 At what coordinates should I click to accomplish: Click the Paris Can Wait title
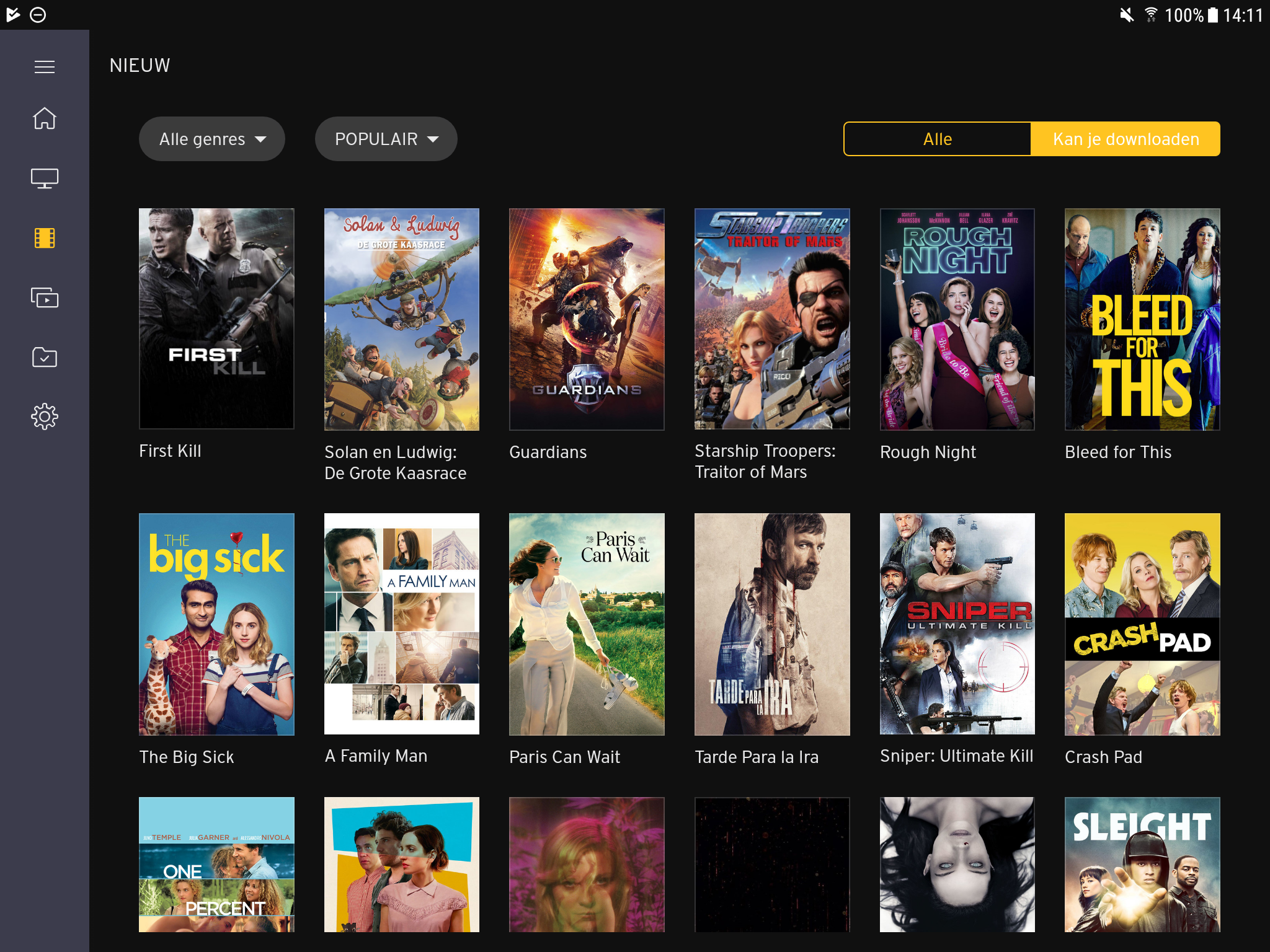pyautogui.click(x=564, y=757)
